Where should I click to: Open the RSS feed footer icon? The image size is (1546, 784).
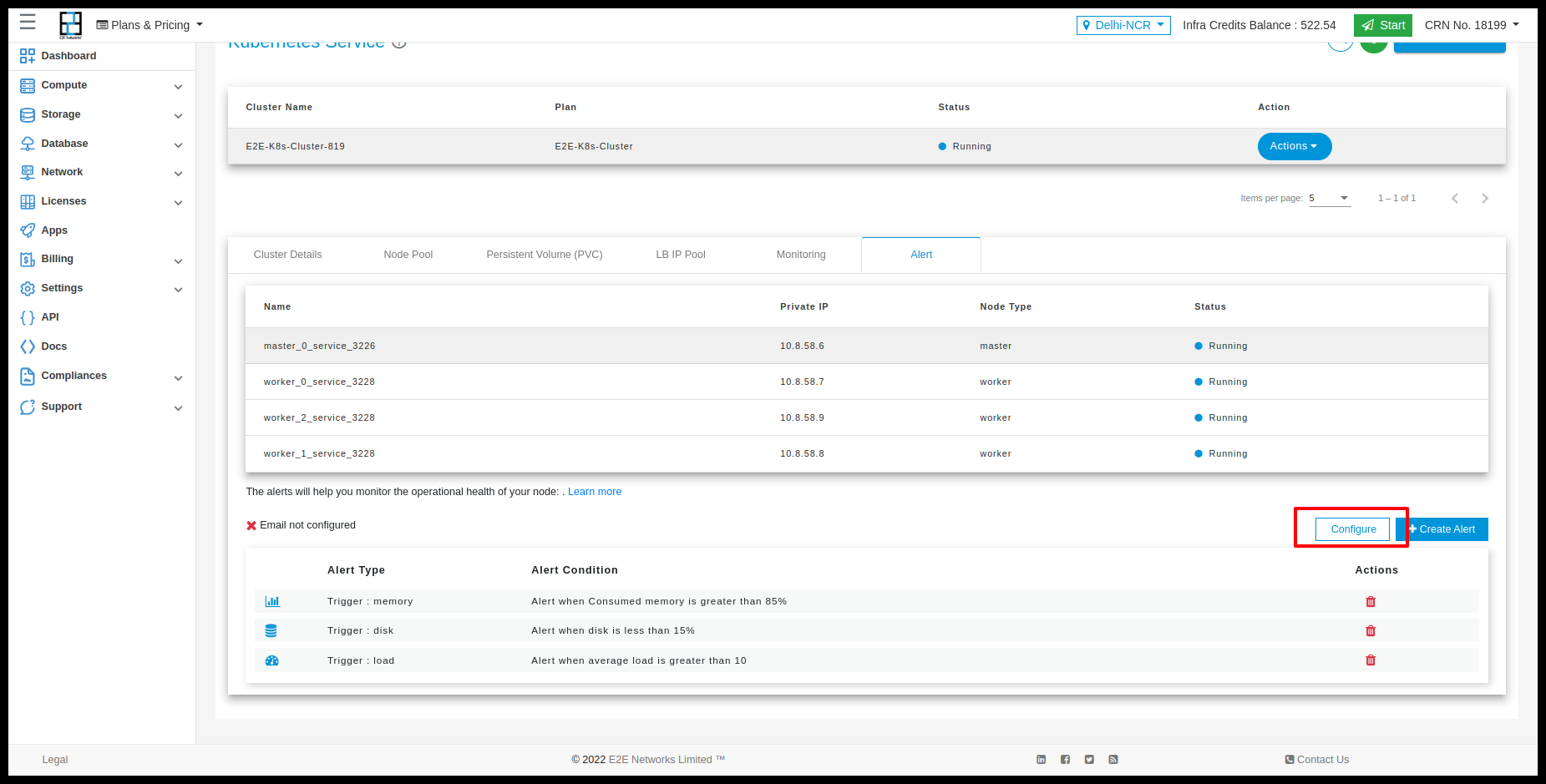point(1113,759)
